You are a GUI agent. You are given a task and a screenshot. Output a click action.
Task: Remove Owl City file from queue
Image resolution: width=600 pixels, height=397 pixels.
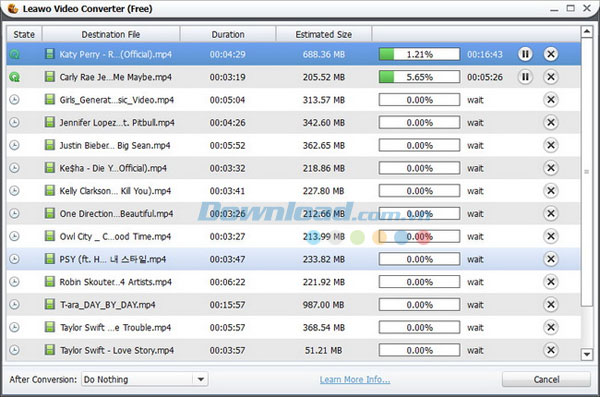click(551, 236)
